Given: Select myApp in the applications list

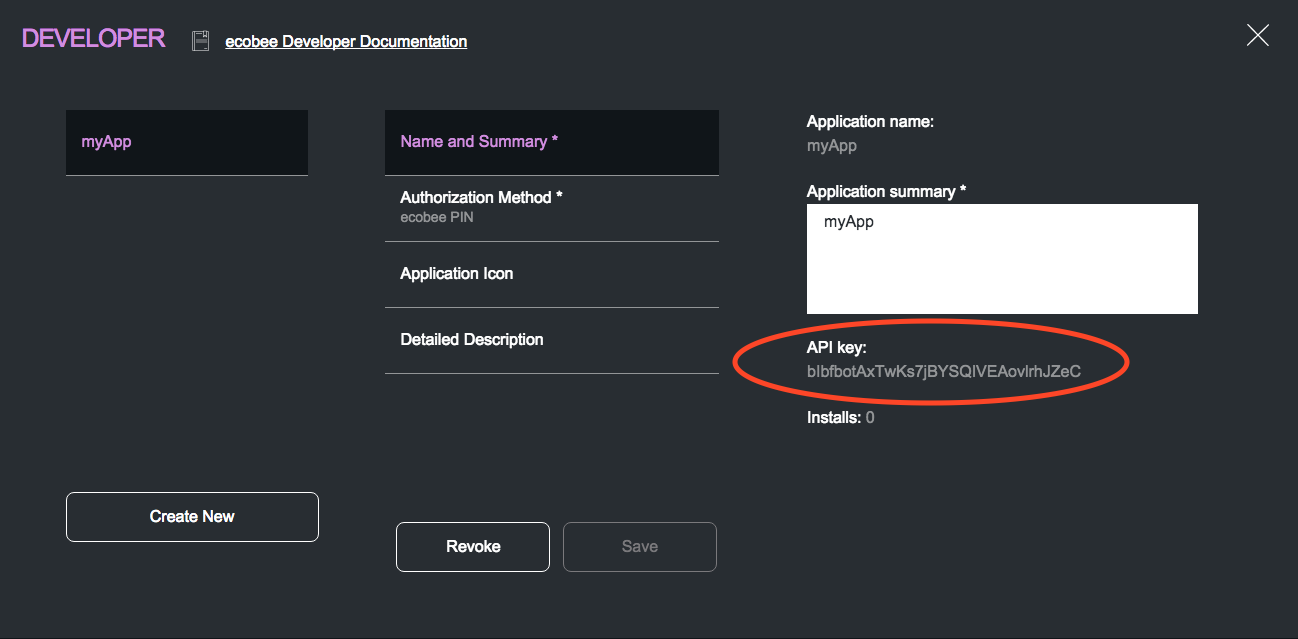Looking at the screenshot, I should pyautogui.click(x=187, y=142).
